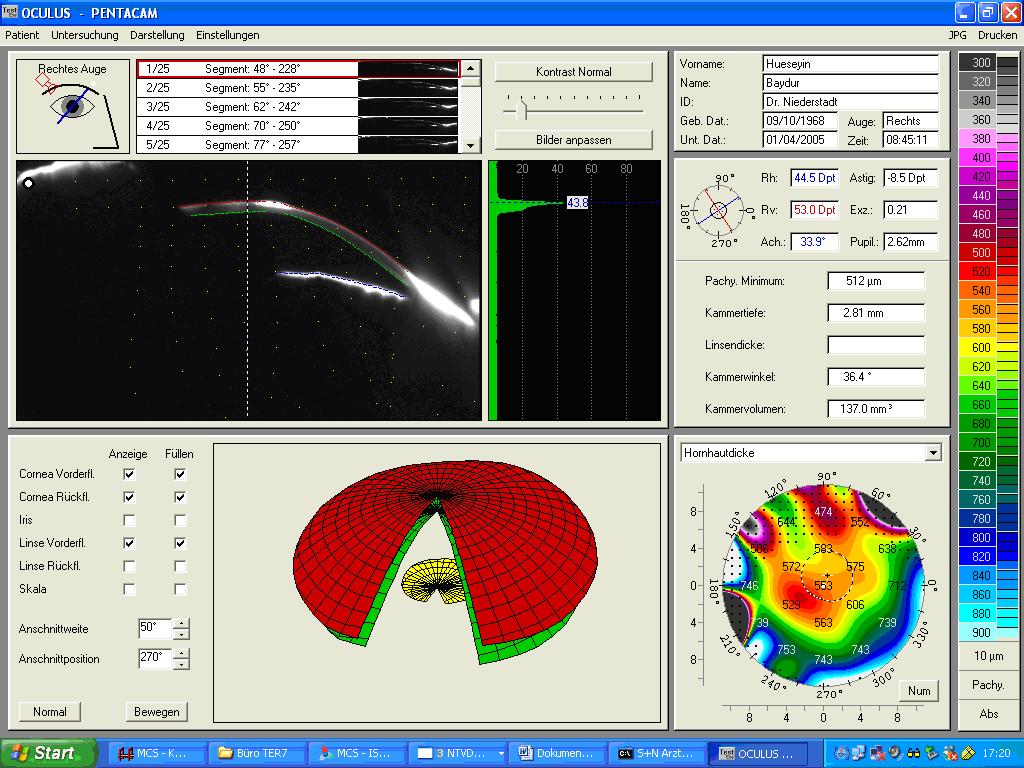This screenshot has height=768, width=1024.
Task: Open the Untersuchung menu
Action: click(85, 35)
